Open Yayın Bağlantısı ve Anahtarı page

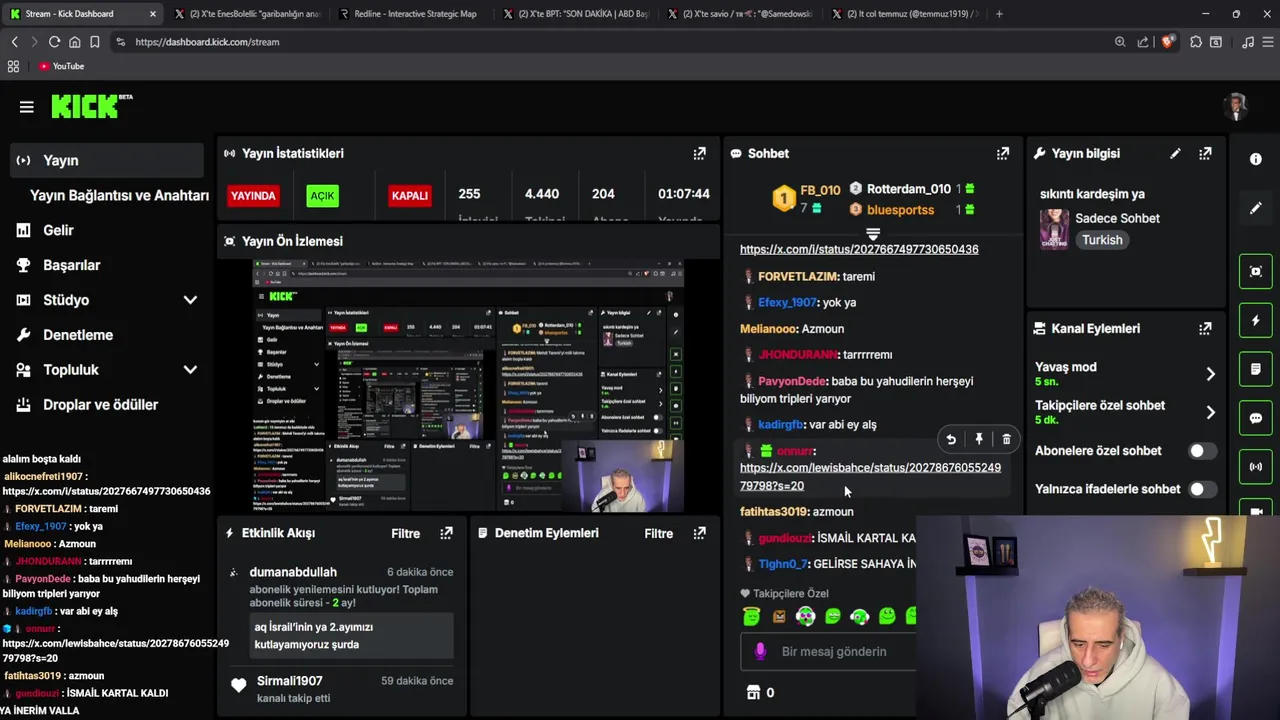point(119,195)
